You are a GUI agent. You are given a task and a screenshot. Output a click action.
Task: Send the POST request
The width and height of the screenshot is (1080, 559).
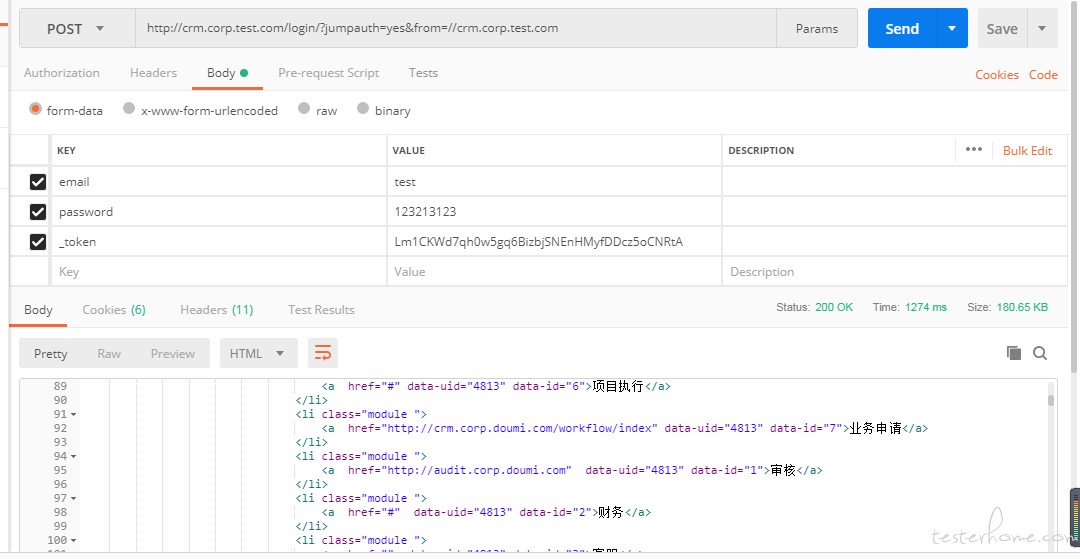[x=902, y=28]
